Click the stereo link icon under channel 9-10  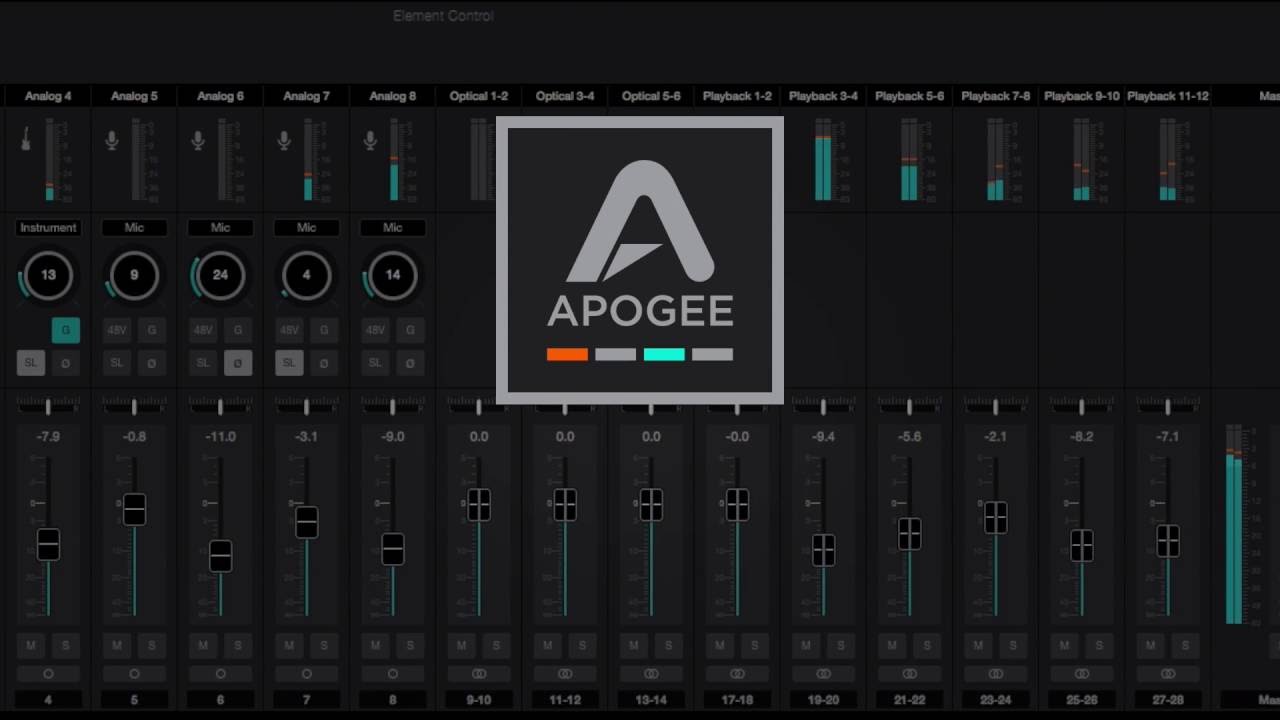478,673
